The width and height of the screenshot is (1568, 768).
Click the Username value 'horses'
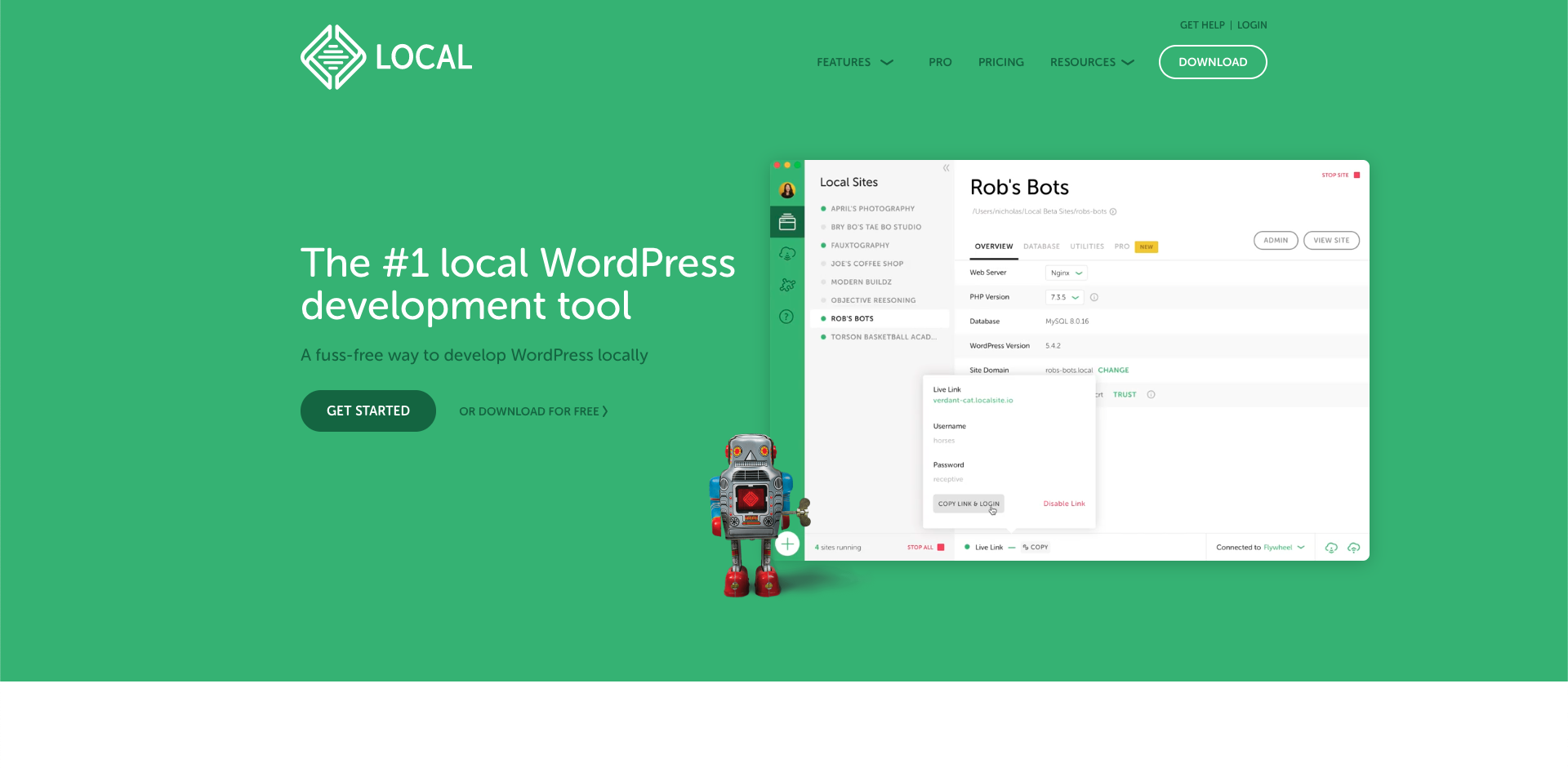(x=944, y=441)
